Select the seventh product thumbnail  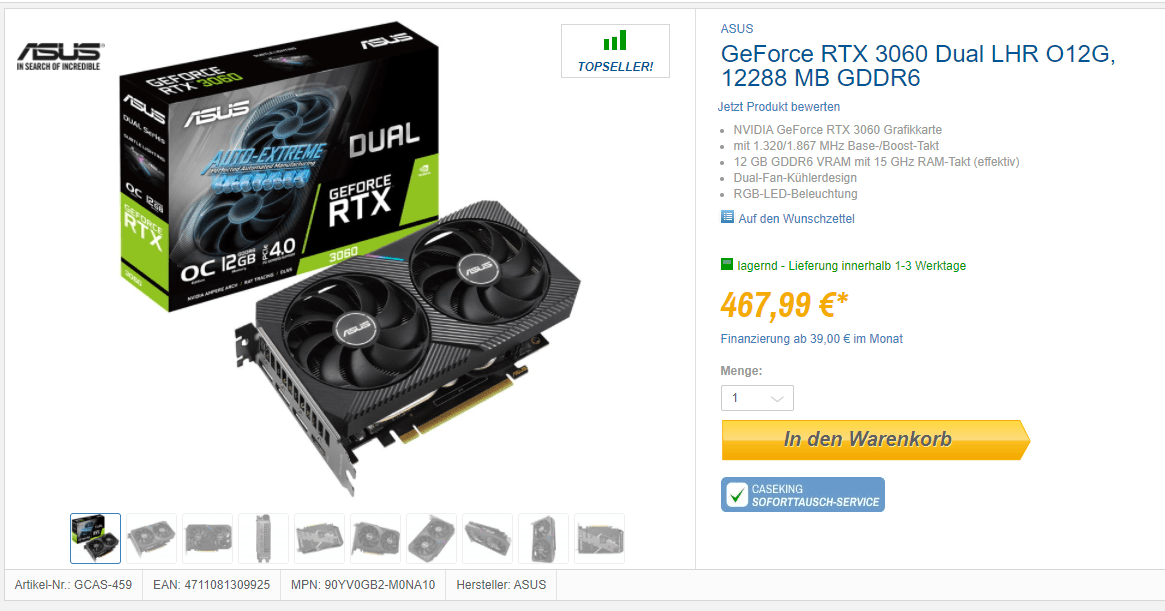coord(432,538)
